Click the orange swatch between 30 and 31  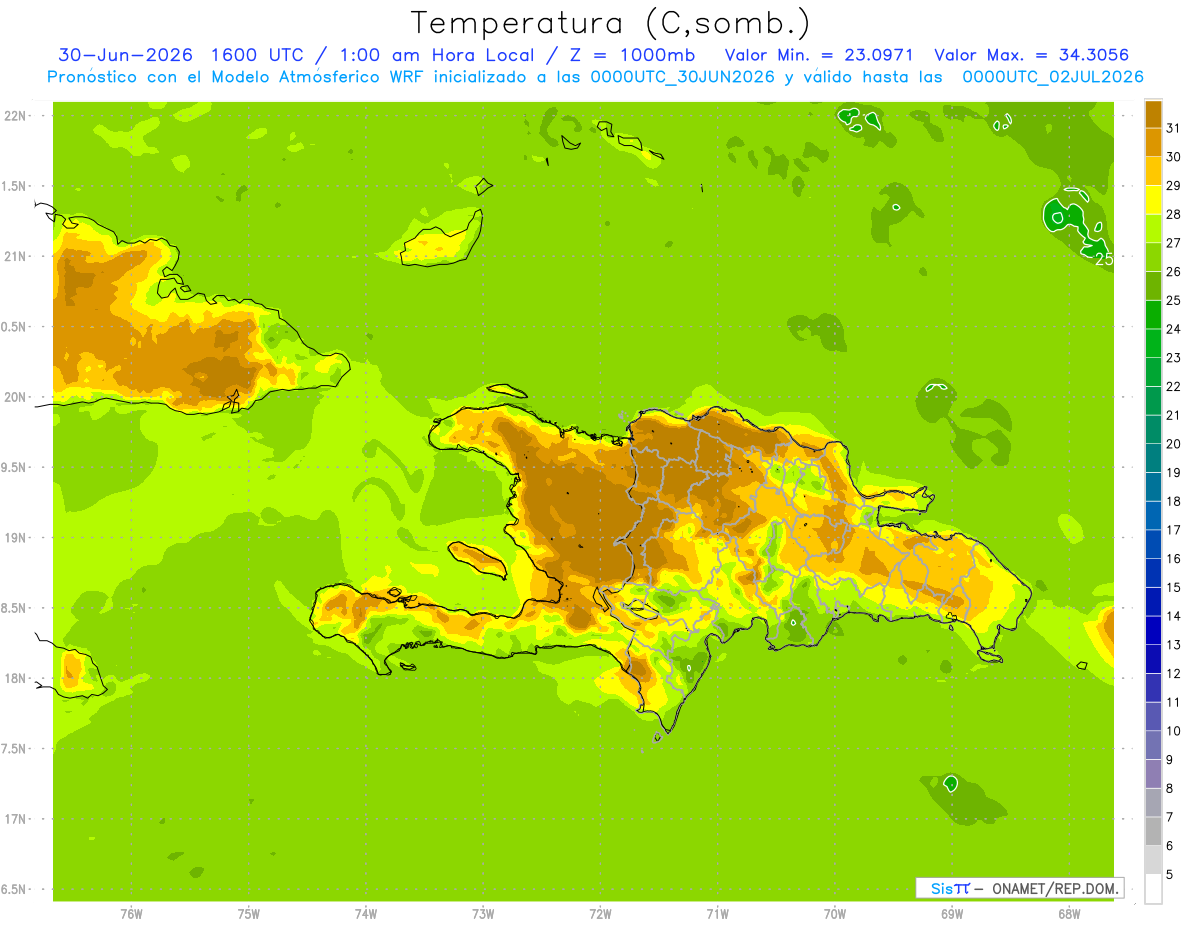(x=1153, y=142)
